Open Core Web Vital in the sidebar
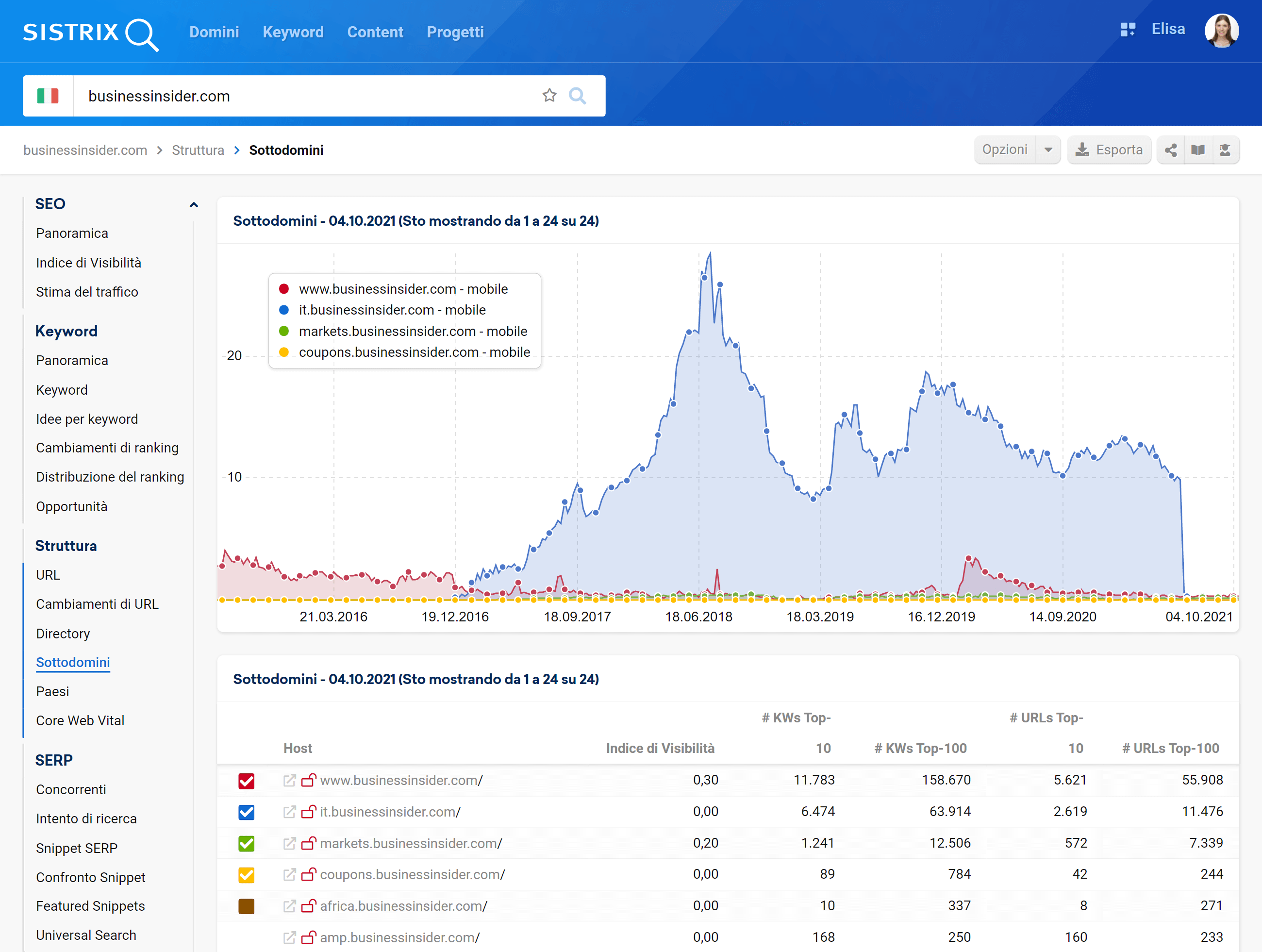 coord(80,720)
